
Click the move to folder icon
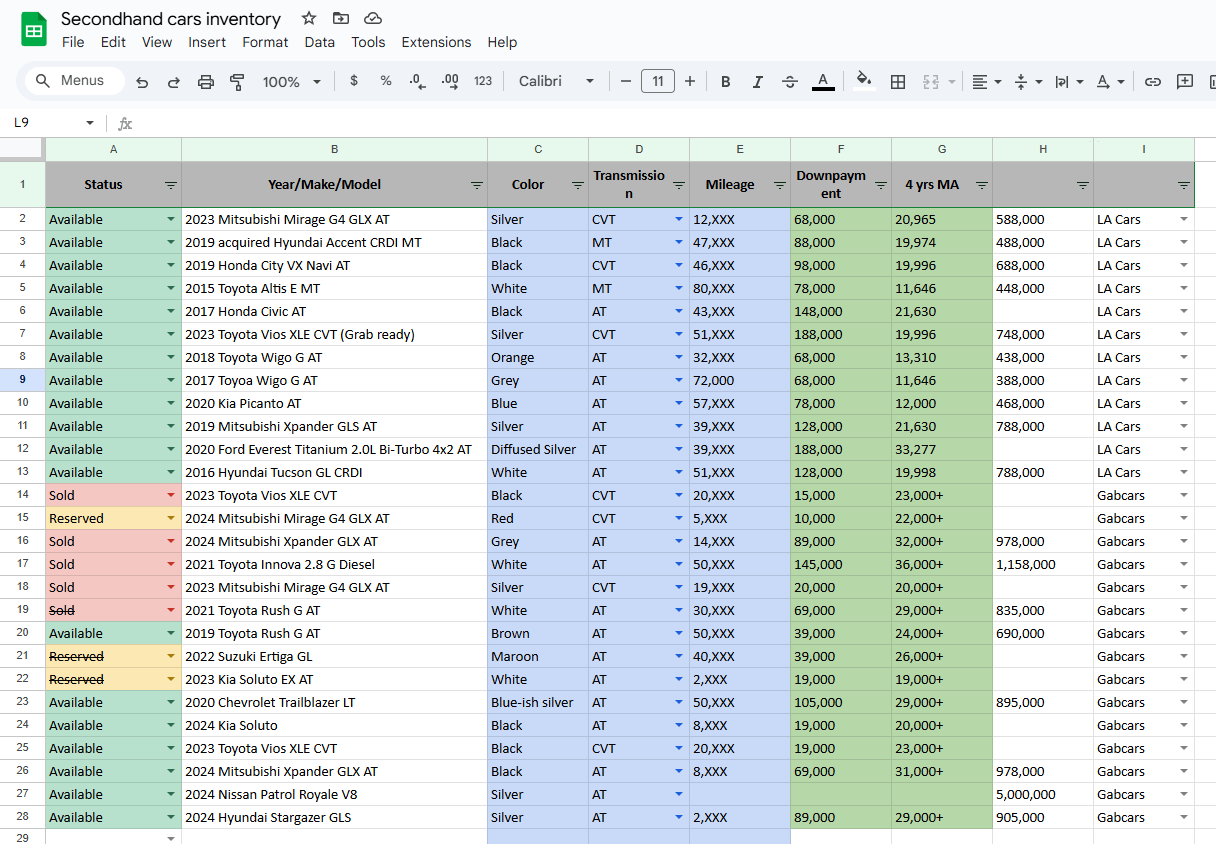click(x=341, y=18)
